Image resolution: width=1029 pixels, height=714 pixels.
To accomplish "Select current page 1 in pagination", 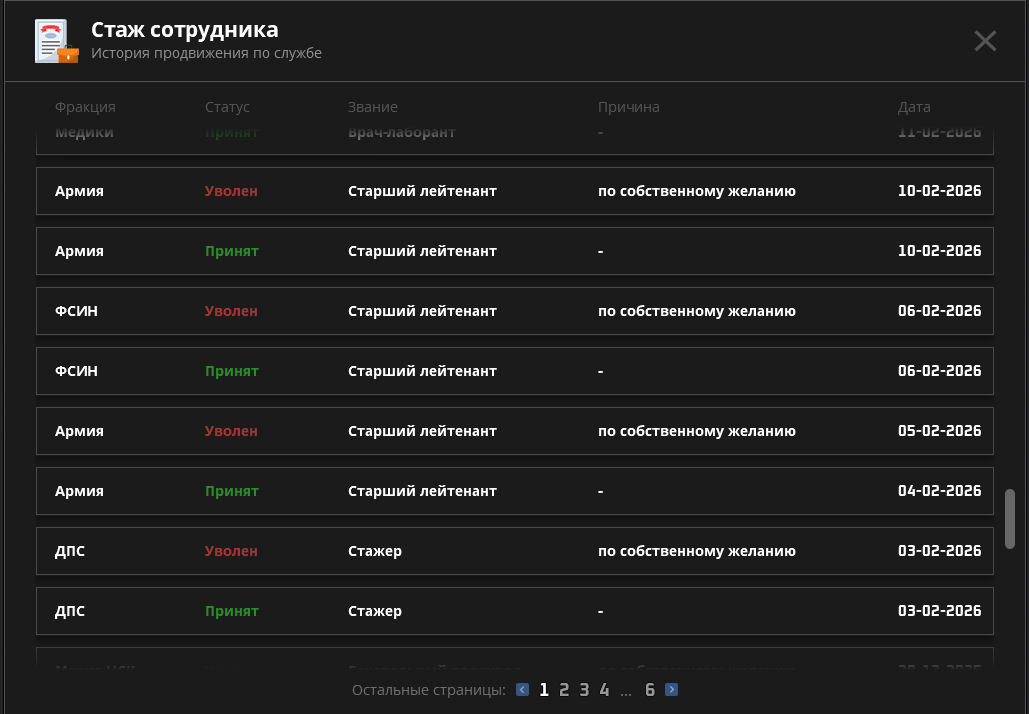I will point(544,689).
